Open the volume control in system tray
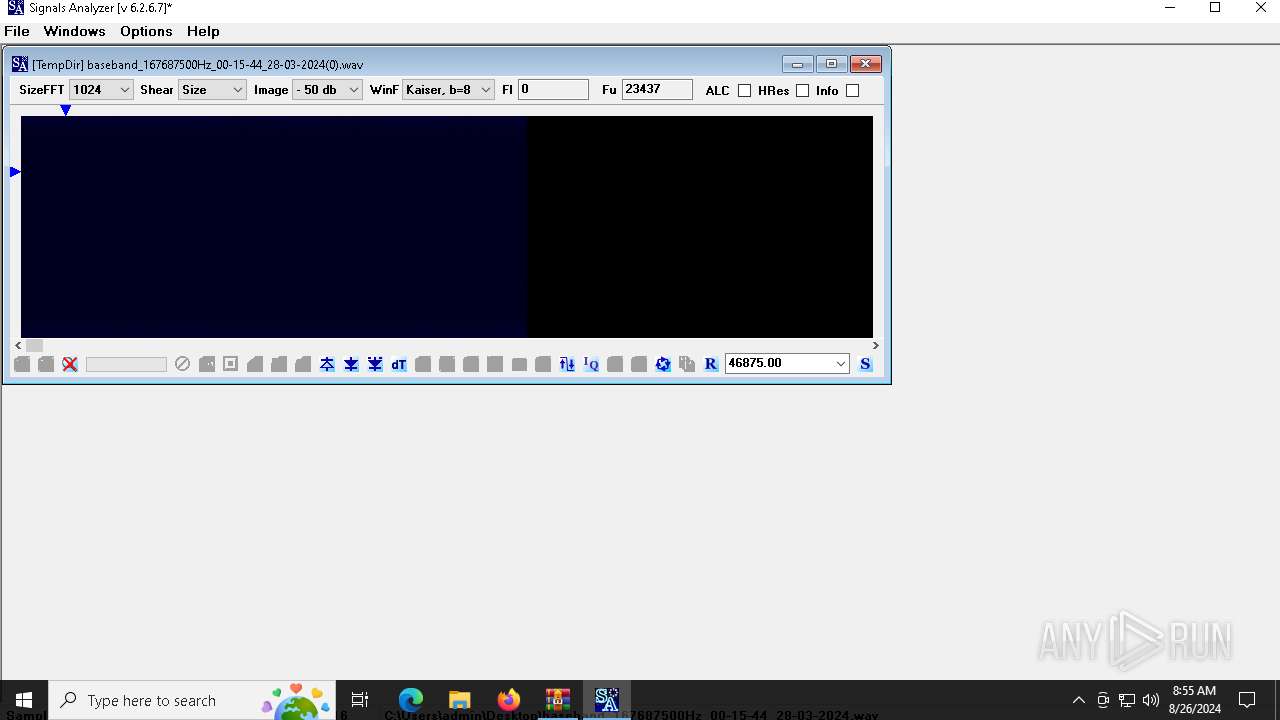 pos(1151,700)
